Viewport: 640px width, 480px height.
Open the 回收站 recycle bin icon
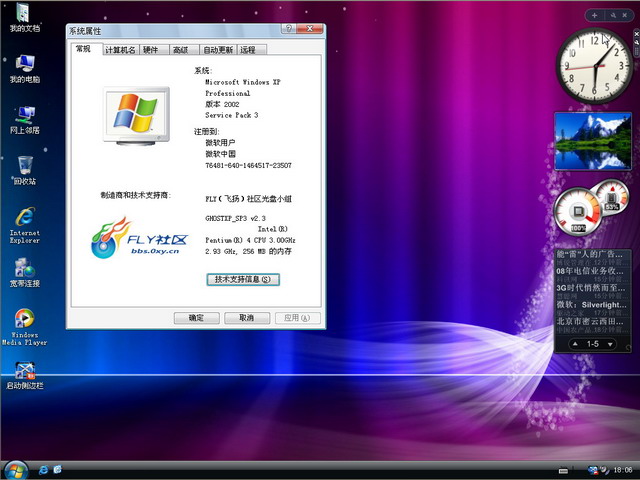tap(24, 170)
